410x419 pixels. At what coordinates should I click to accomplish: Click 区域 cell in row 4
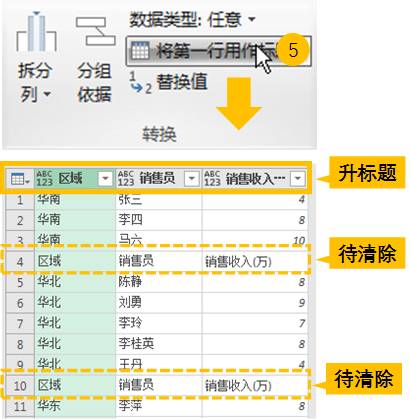coord(75,261)
